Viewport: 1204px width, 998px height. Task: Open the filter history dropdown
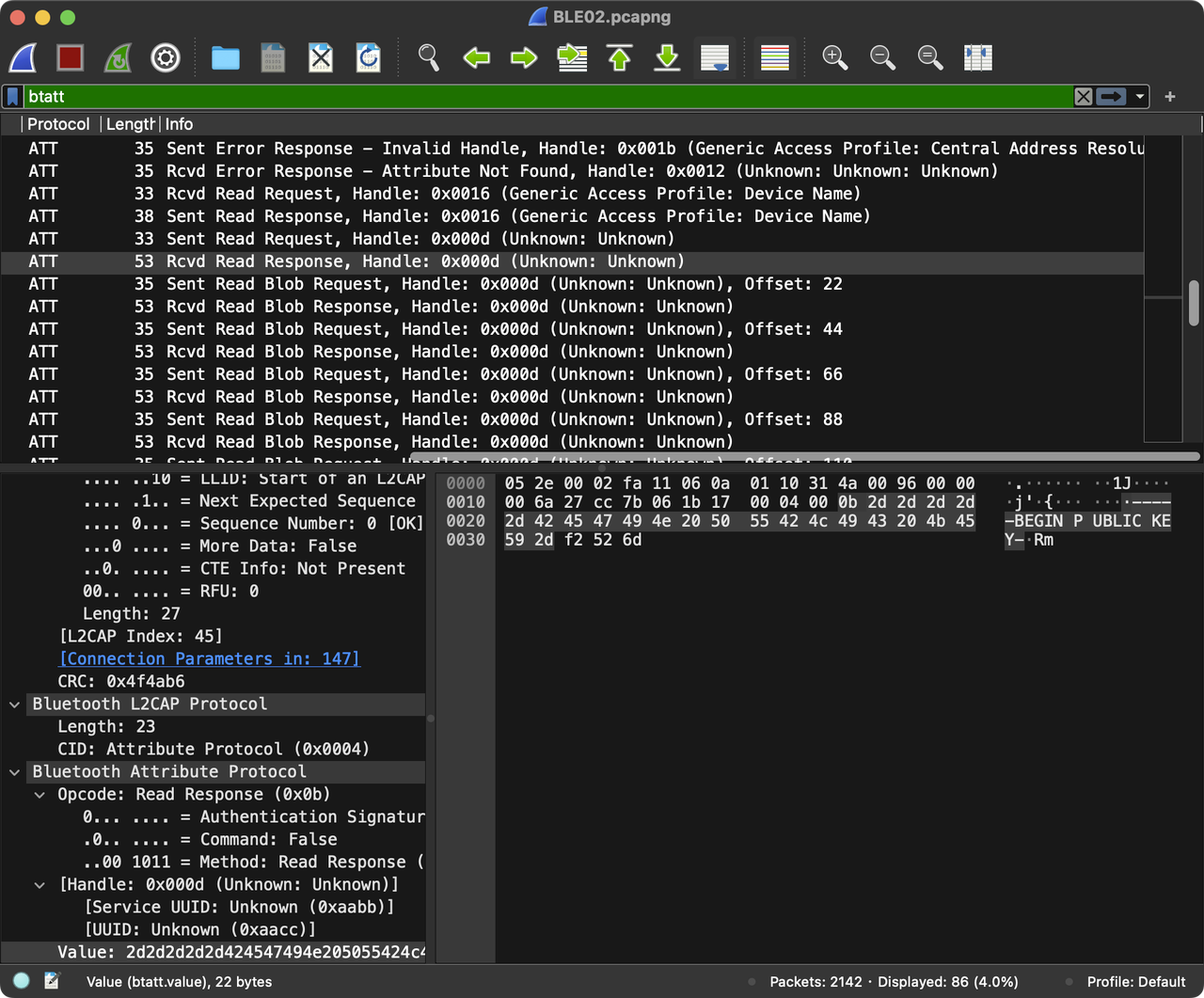coord(1138,96)
